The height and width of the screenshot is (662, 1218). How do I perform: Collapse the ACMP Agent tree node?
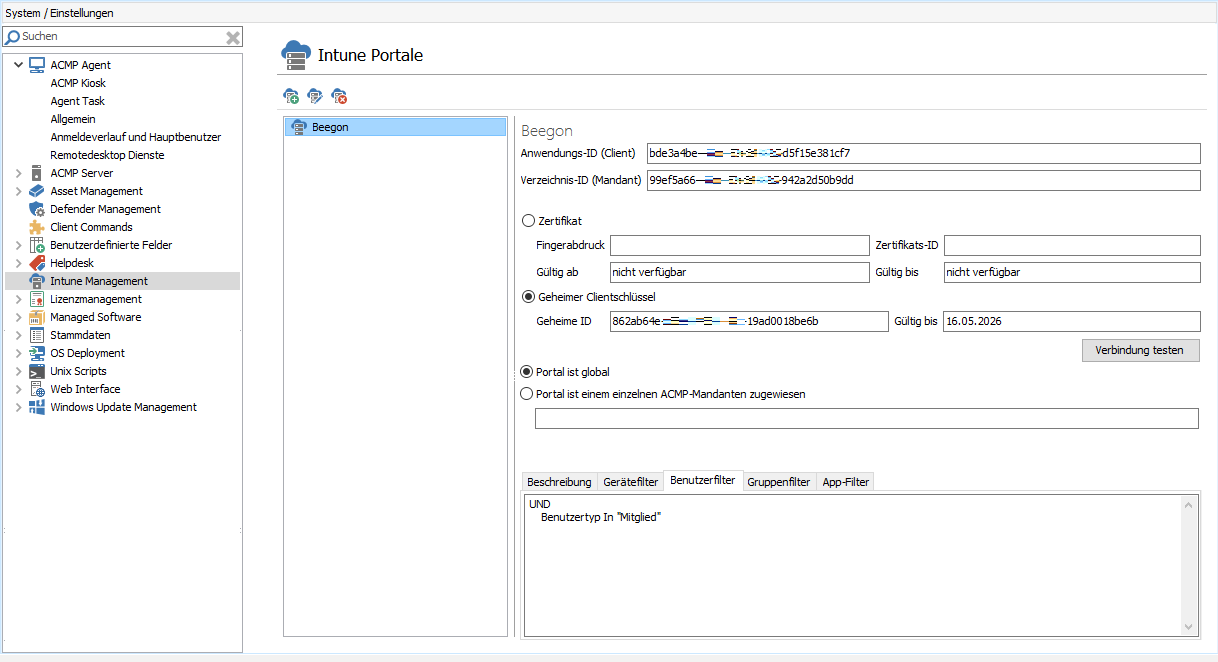click(x=18, y=65)
